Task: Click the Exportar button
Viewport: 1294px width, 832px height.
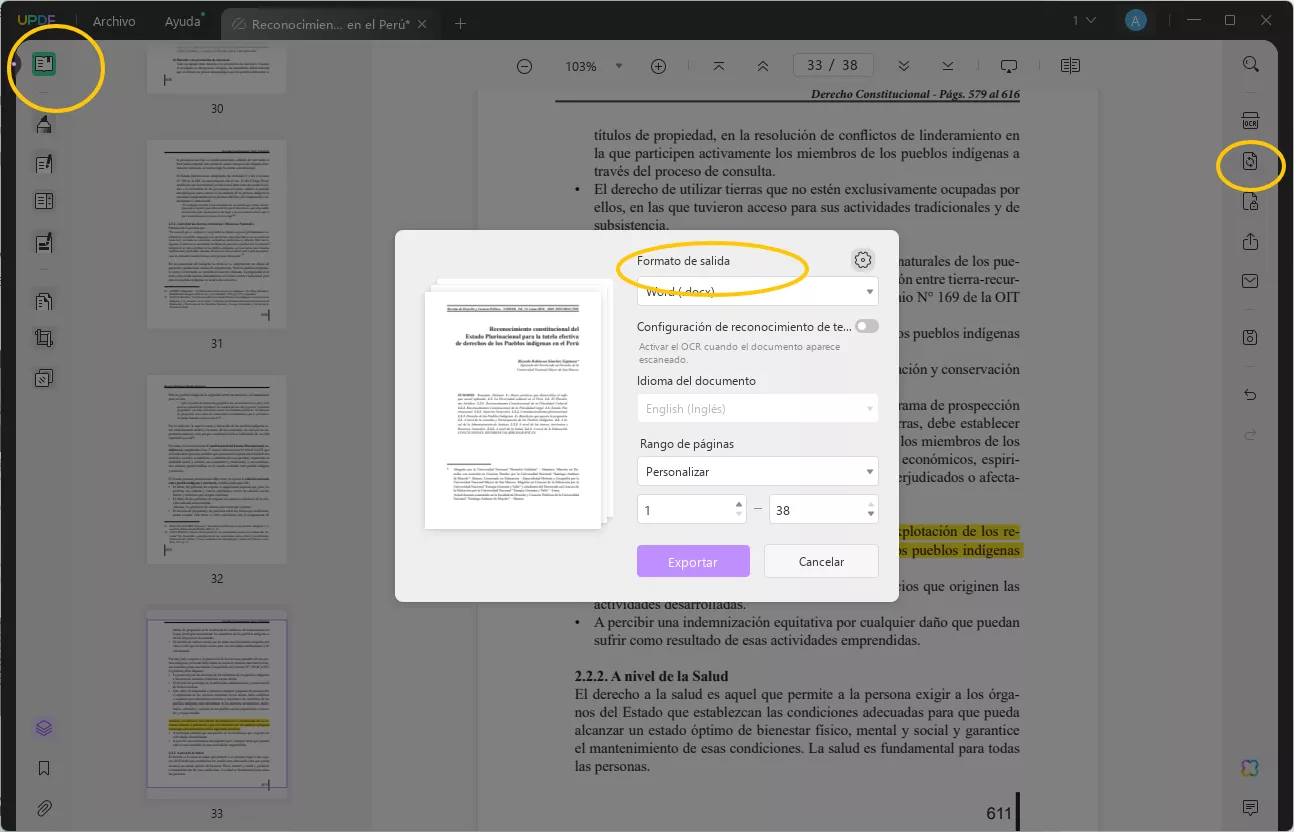Action: tap(693, 561)
